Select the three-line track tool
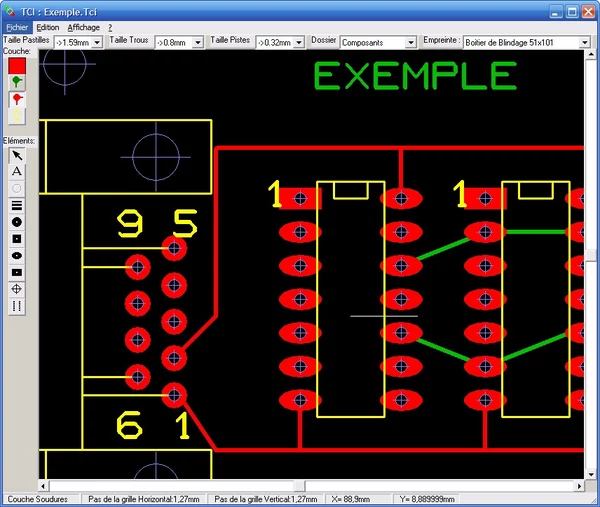600x507 pixels. point(17,205)
